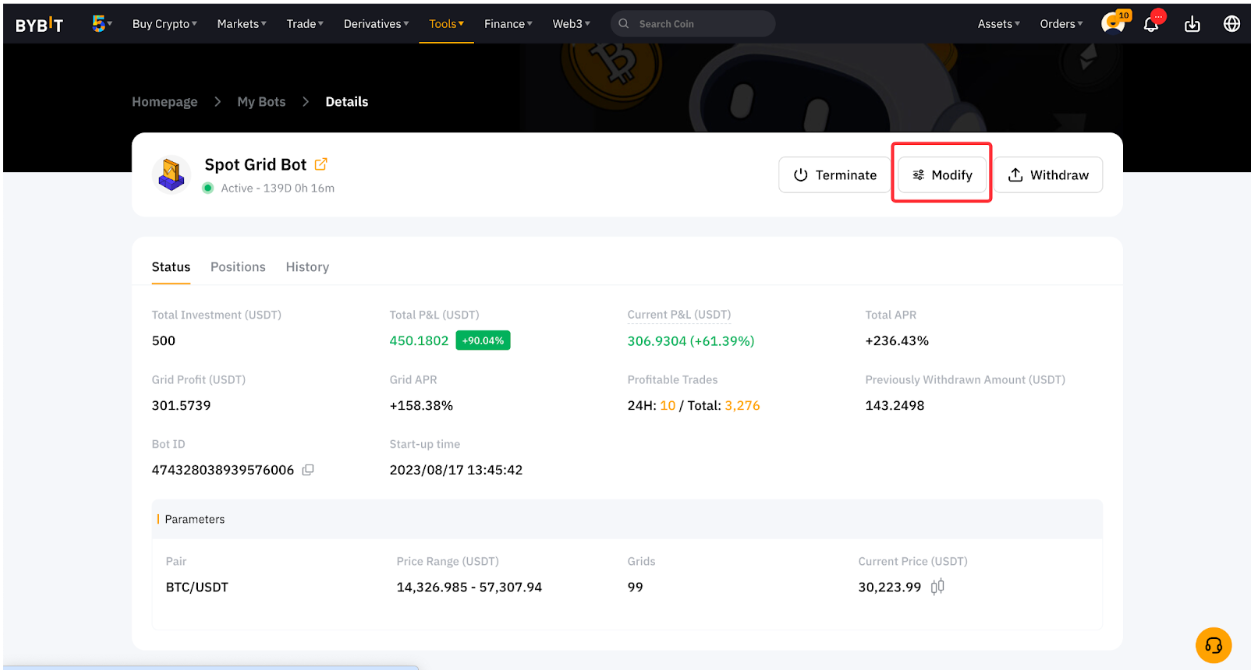Open the Assets dropdown
Image resolution: width=1252 pixels, height=670 pixels.
(999, 24)
